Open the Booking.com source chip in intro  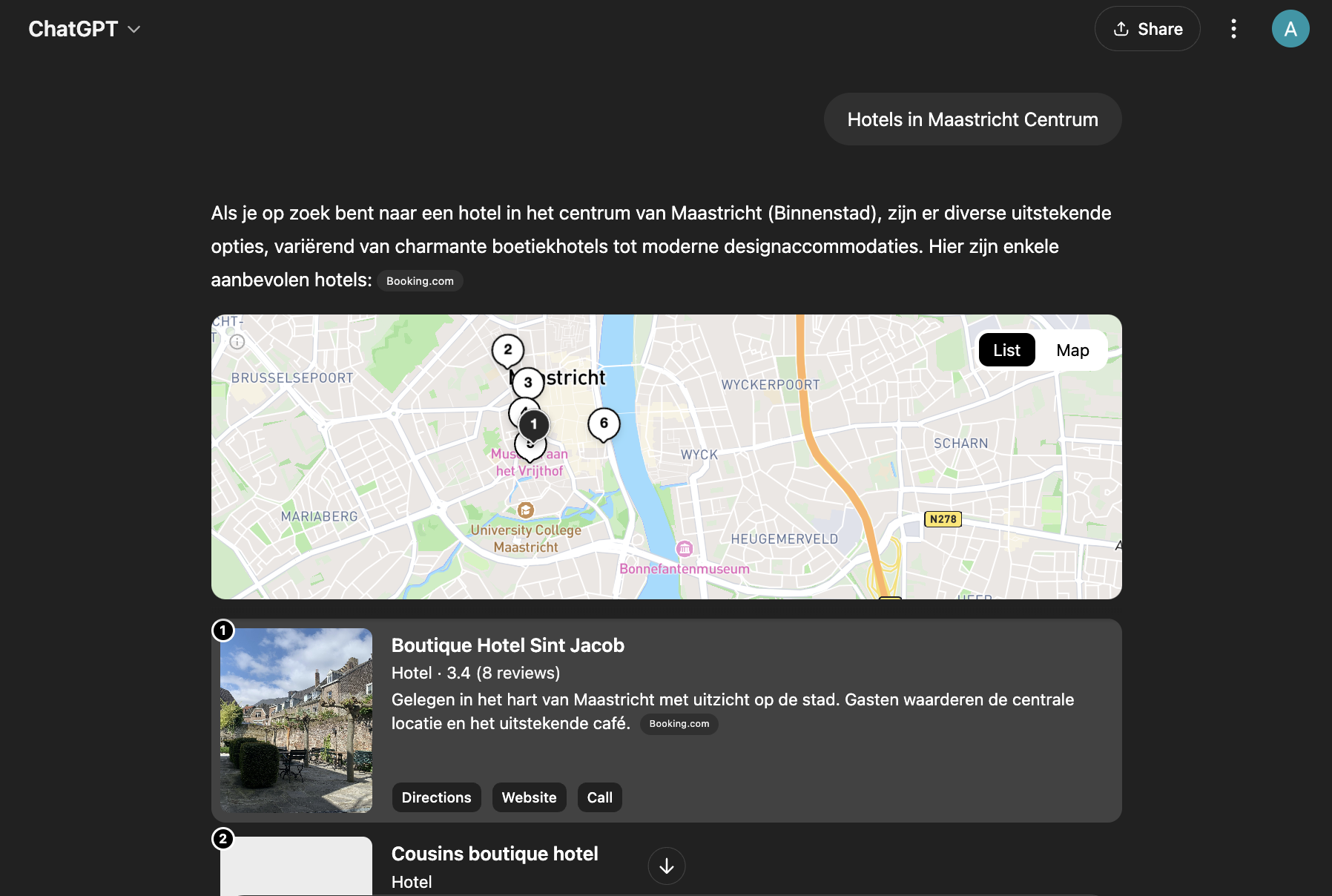click(x=421, y=281)
